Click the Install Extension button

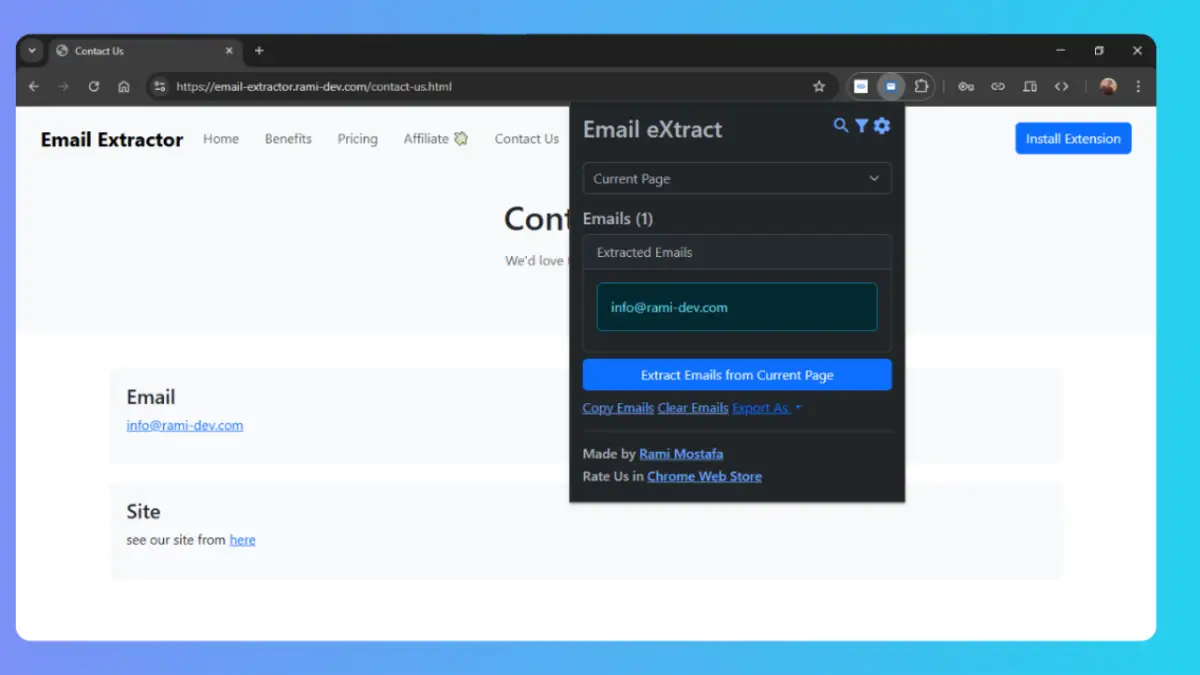pos(1072,138)
